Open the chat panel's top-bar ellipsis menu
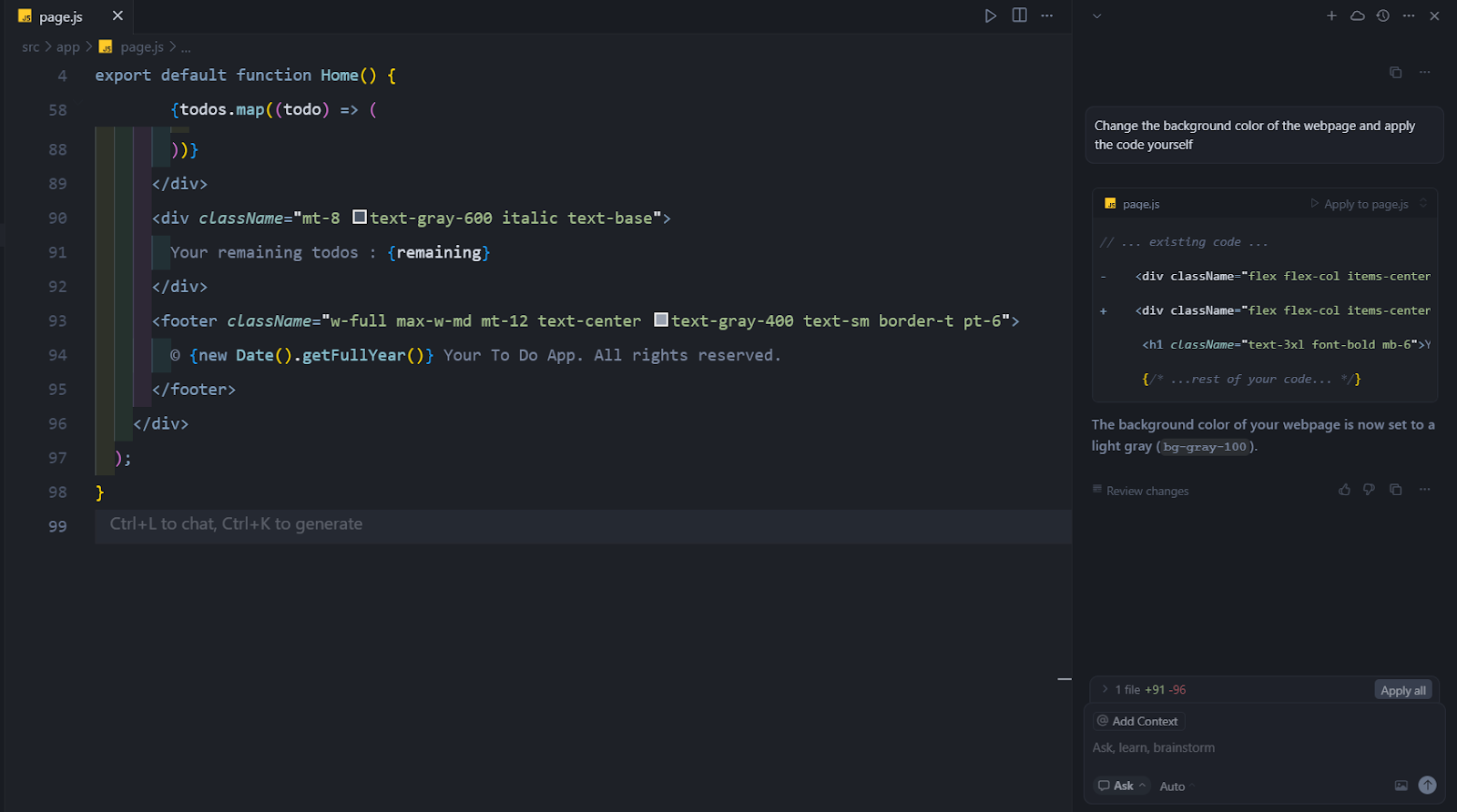This screenshot has height=812, width=1457. pyautogui.click(x=1409, y=15)
